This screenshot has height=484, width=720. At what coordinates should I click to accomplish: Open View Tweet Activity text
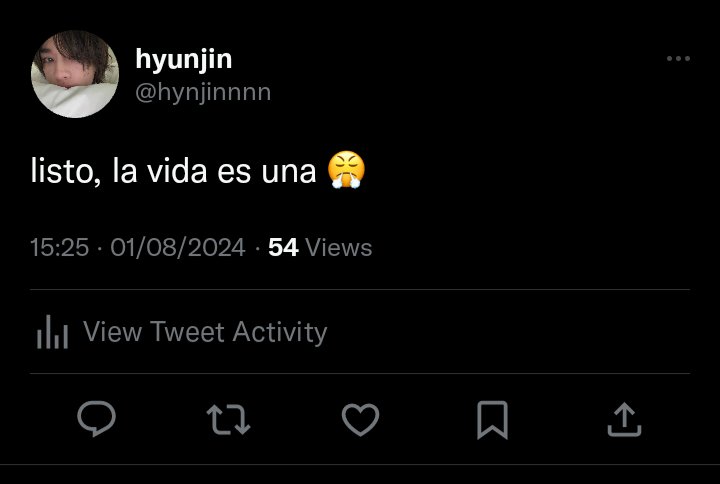[x=205, y=332]
